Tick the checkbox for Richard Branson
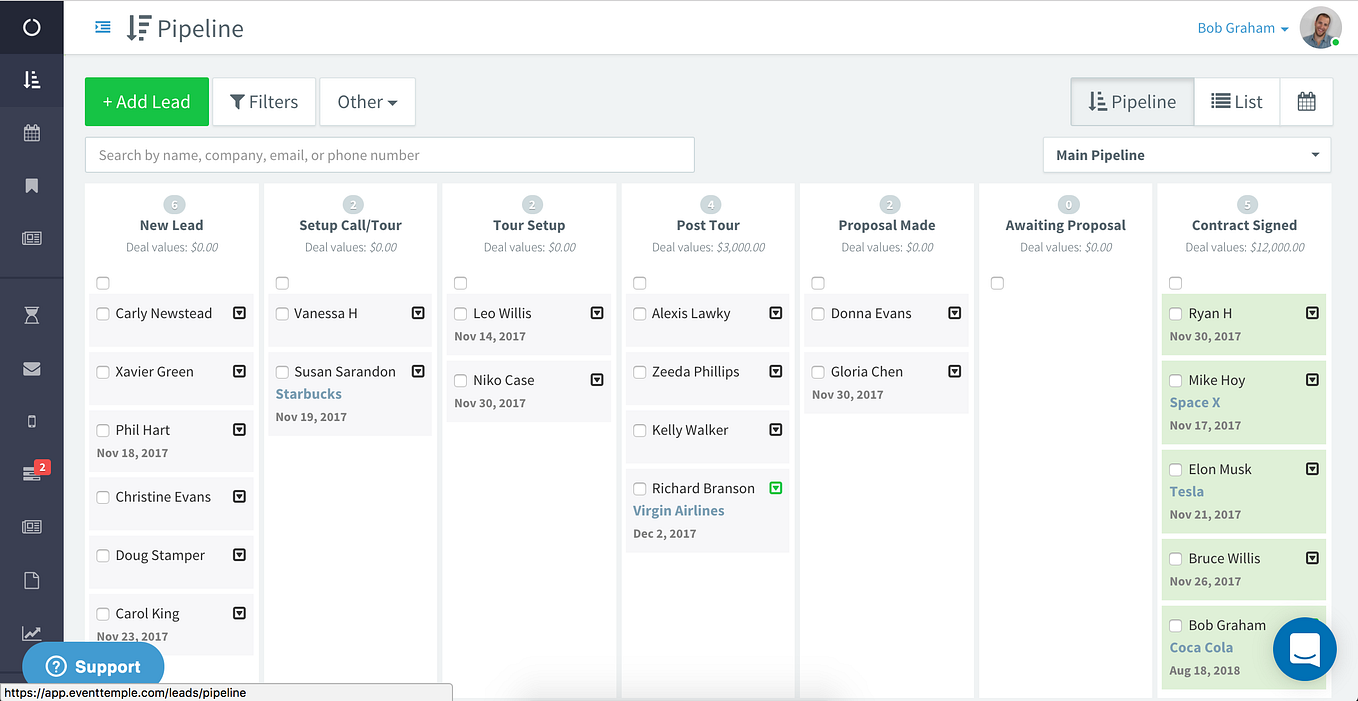 coord(640,489)
